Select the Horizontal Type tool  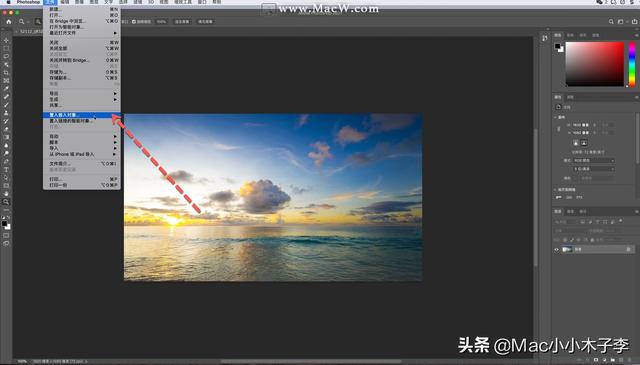(6, 169)
